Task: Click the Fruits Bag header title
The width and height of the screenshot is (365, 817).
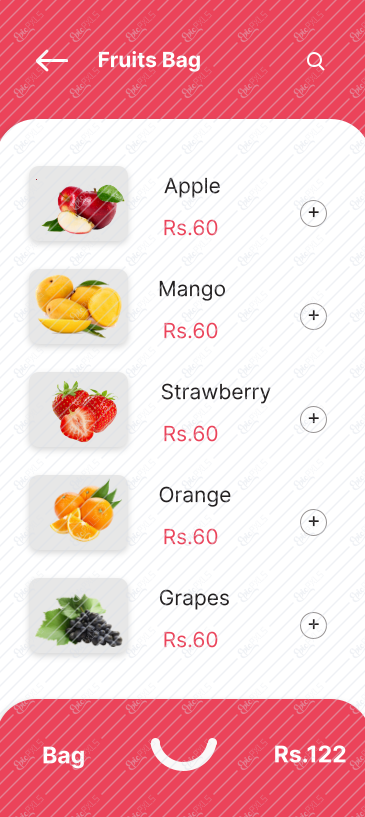Action: [149, 60]
